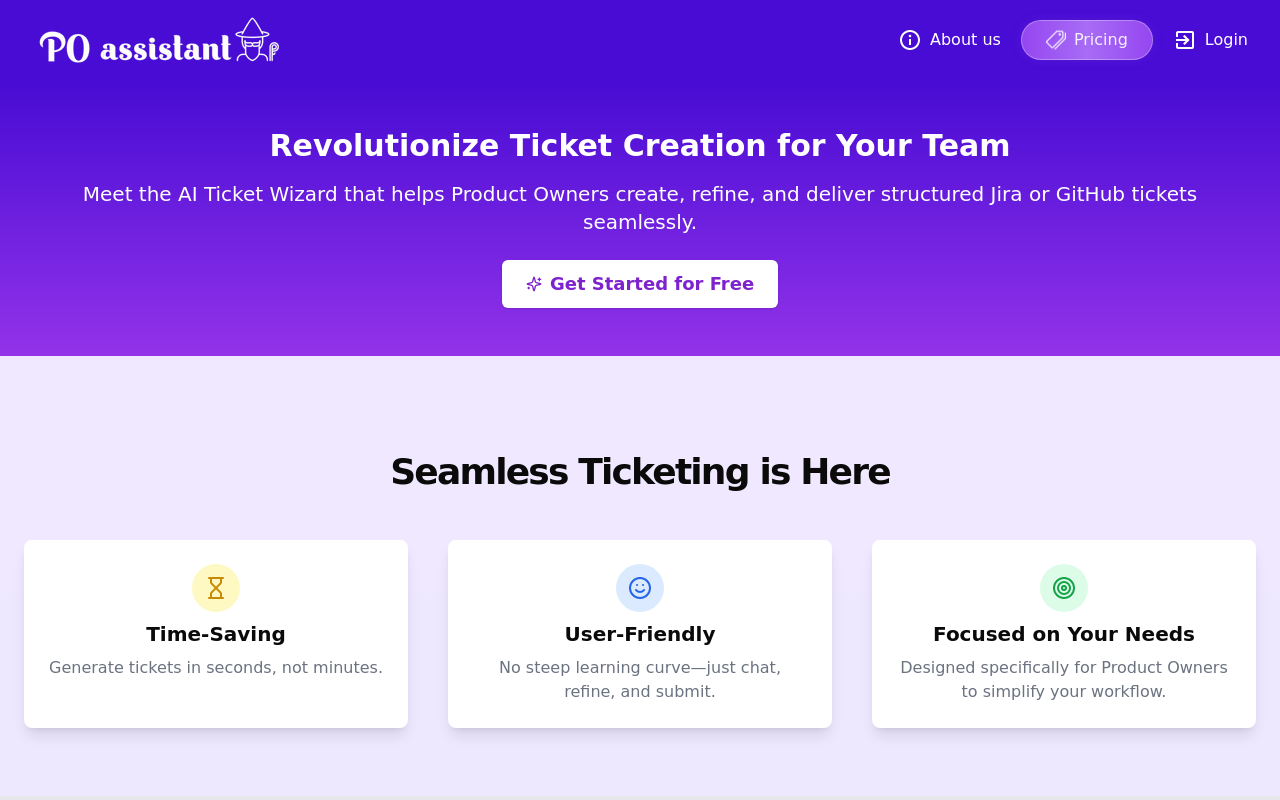Click the Generate tickets in seconds text
The height and width of the screenshot is (800, 1280).
(x=216, y=667)
